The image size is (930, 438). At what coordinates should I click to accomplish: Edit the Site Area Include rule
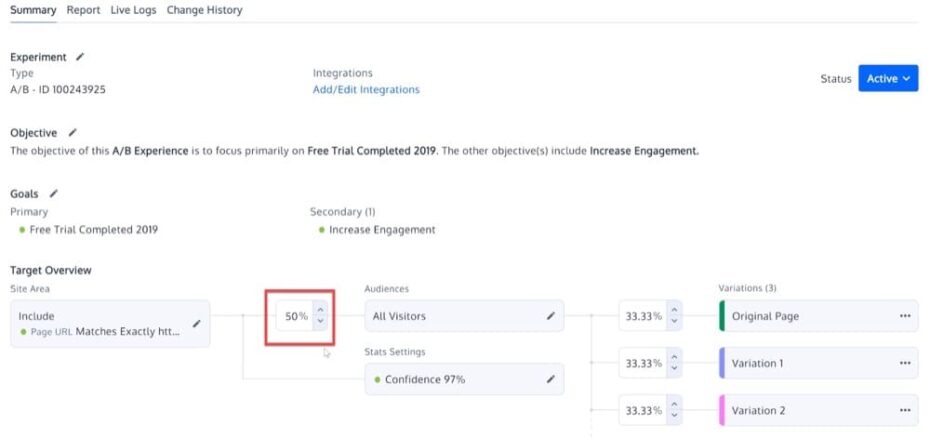(197, 323)
